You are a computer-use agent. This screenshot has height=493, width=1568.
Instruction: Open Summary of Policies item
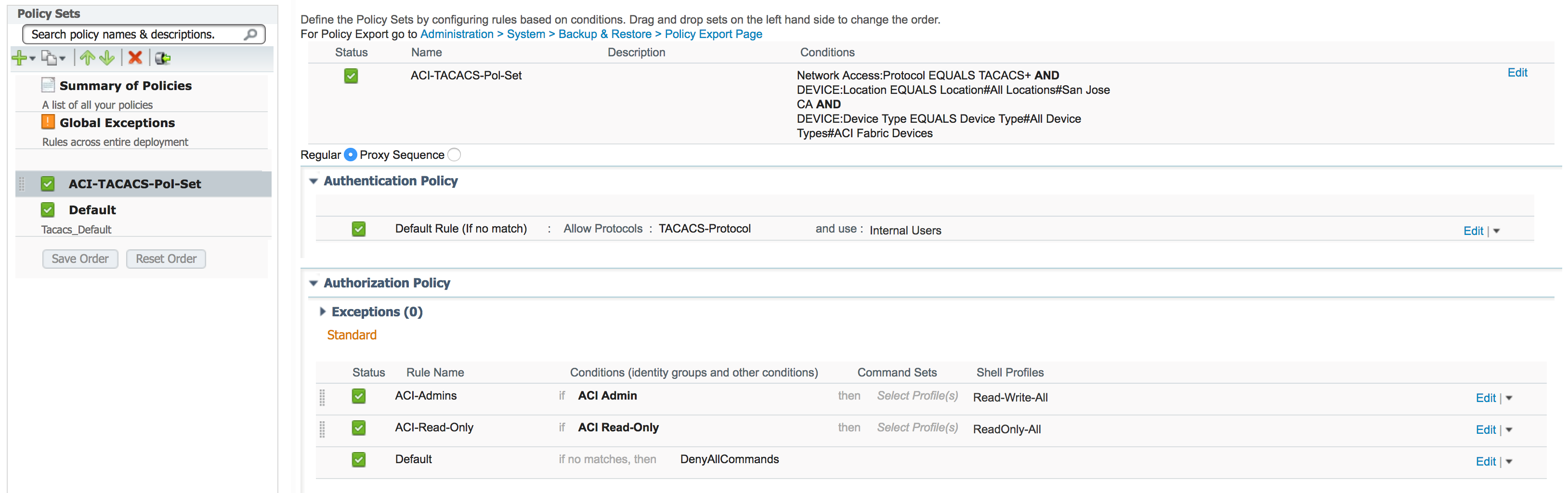pos(125,86)
